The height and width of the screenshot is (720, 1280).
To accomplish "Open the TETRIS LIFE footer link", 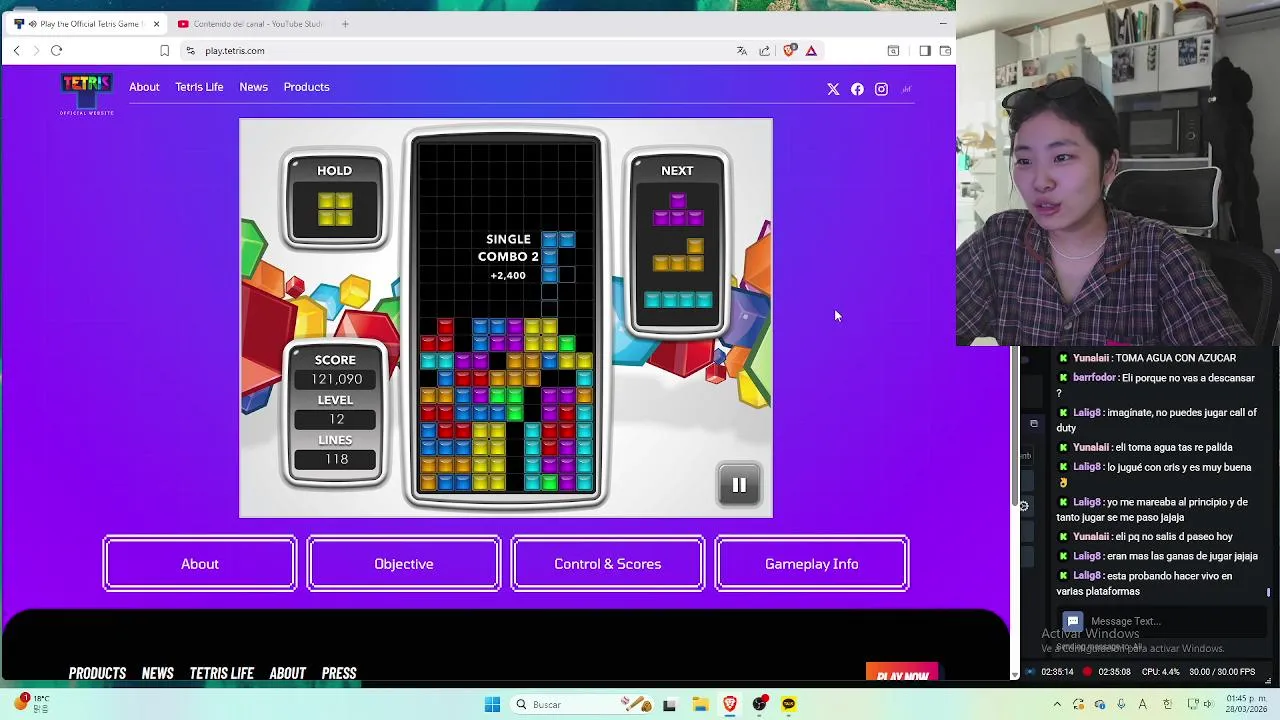I will click(222, 673).
